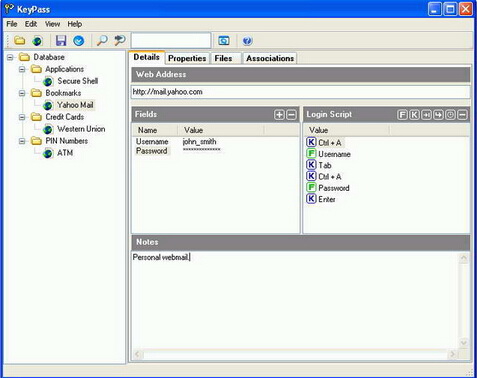Click the Notes scrollbar up arrow
Image resolution: width=477 pixels, height=378 pixels.
click(463, 258)
